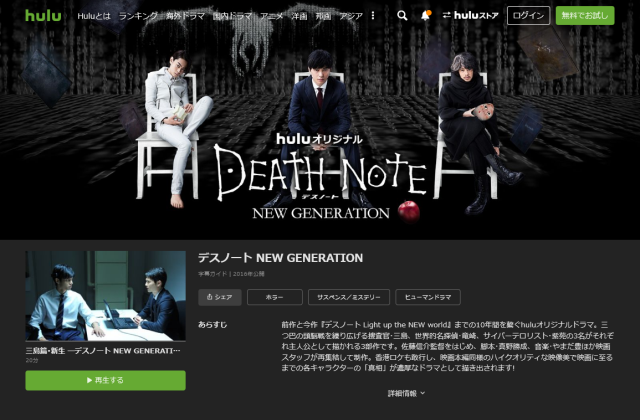Expand 詳細情報 details

click(406, 393)
